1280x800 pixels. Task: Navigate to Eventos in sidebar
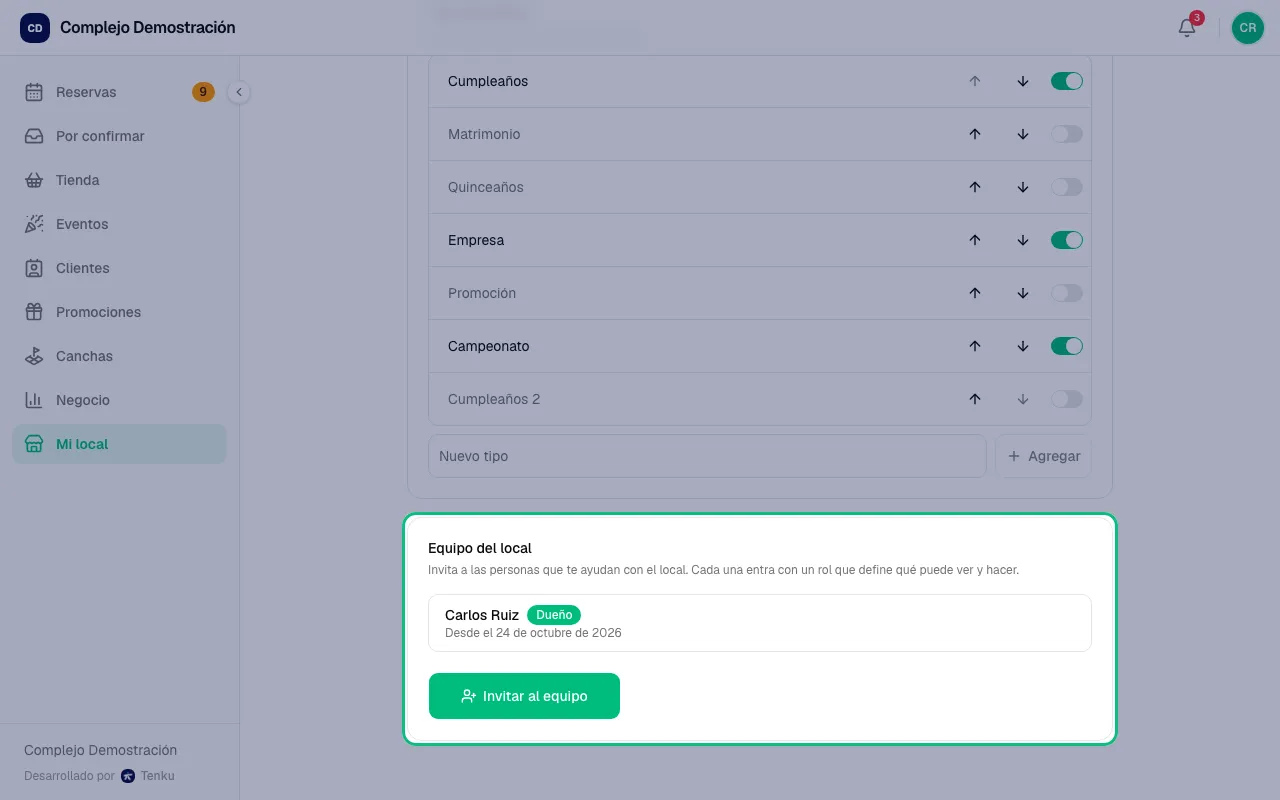[x=119, y=224]
